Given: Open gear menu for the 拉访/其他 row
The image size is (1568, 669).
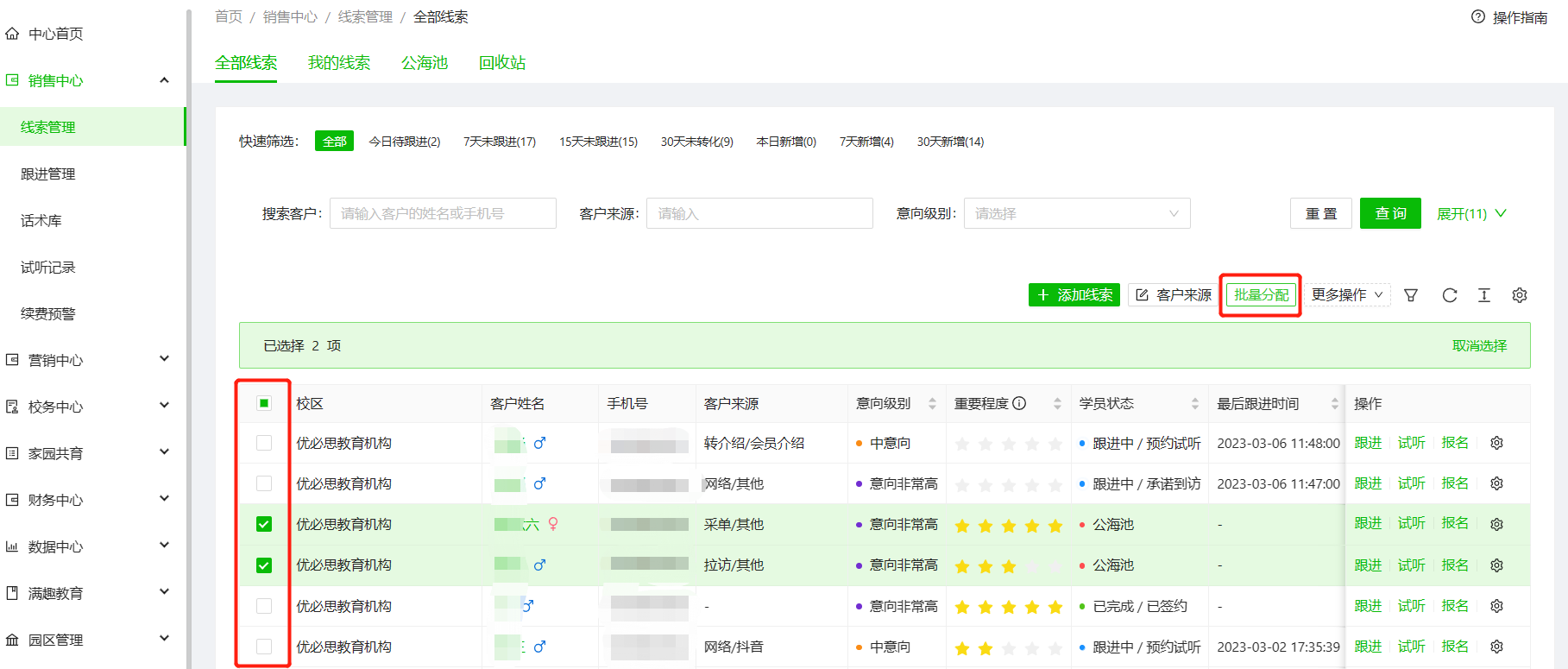Looking at the screenshot, I should click(x=1497, y=565).
